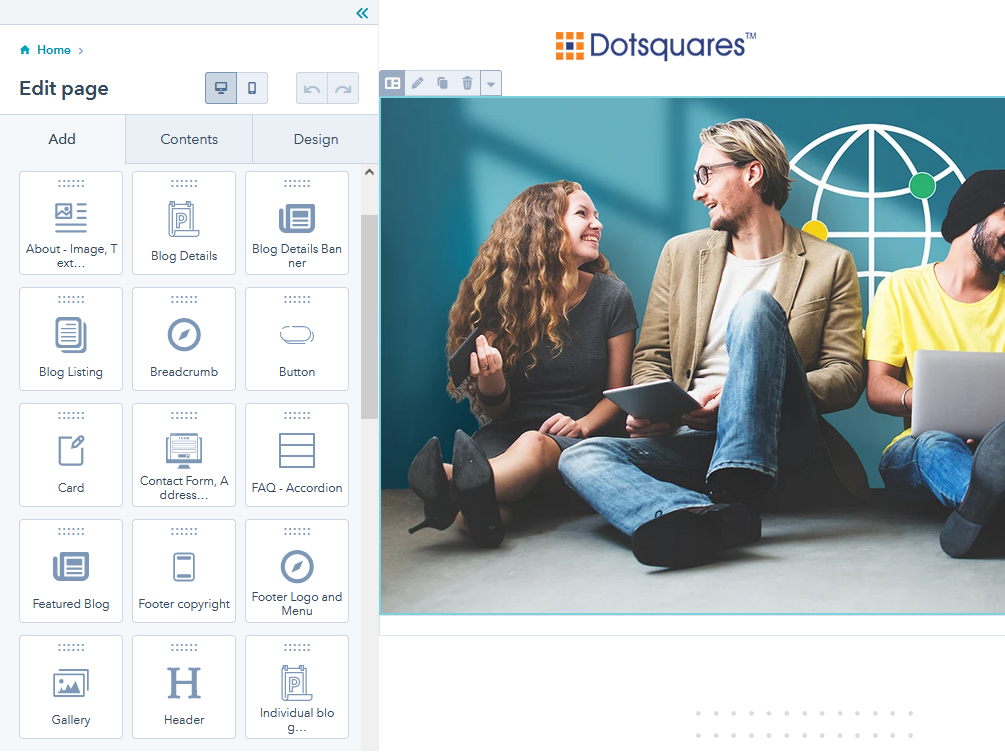Viewport: 1005px width, 754px height.
Task: Switch to desktop preview mode
Action: point(221,88)
